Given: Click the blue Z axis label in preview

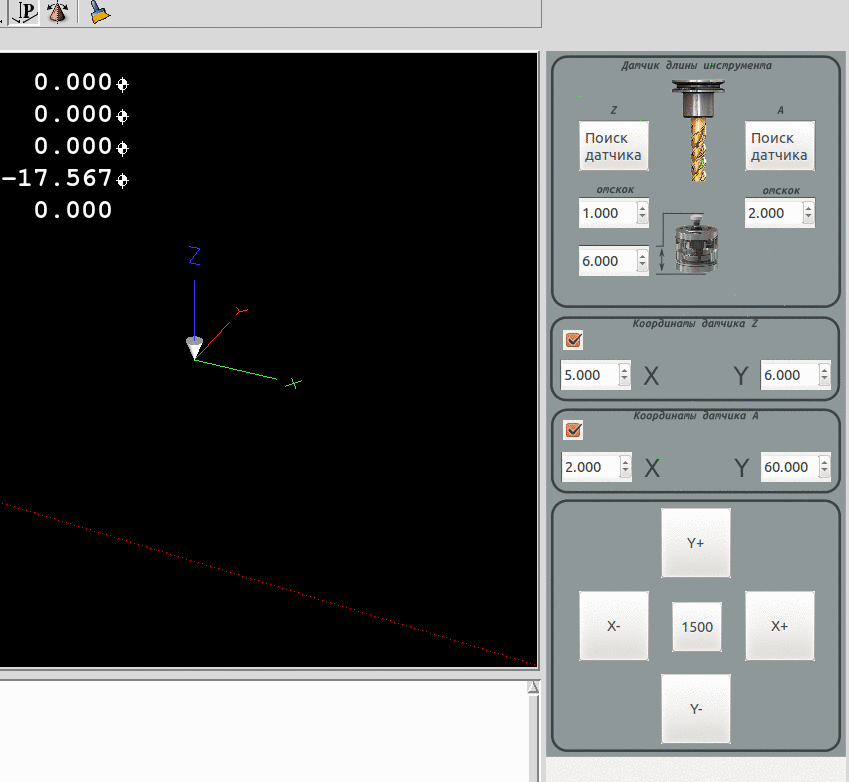Looking at the screenshot, I should click(x=194, y=256).
